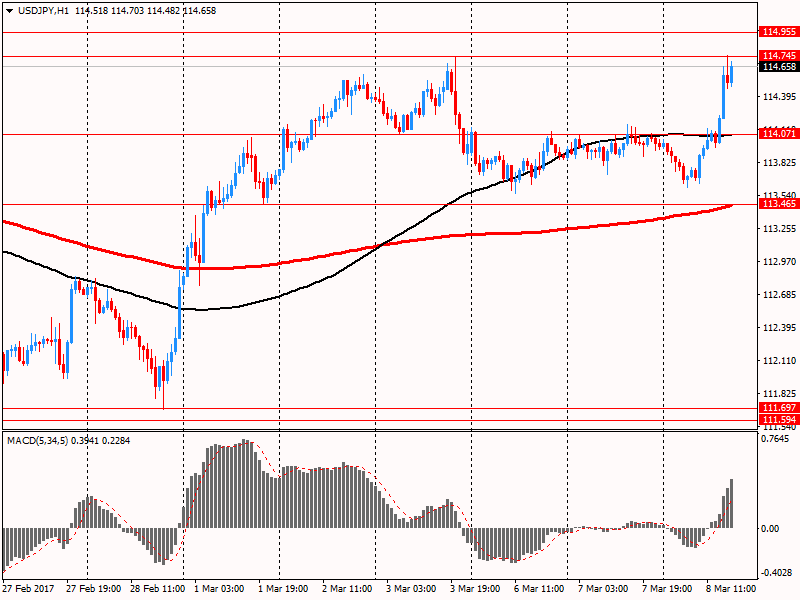Select the 114.745 red price level label
Image resolution: width=800 pixels, height=600 pixels.
(x=779, y=55)
